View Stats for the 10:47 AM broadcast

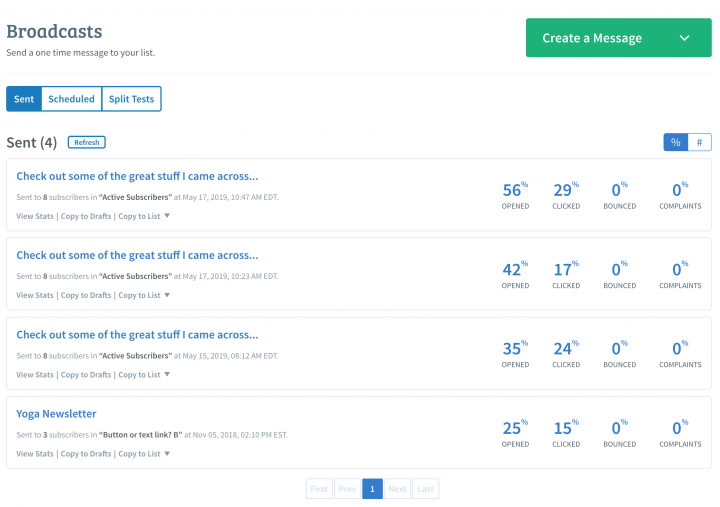click(35, 215)
